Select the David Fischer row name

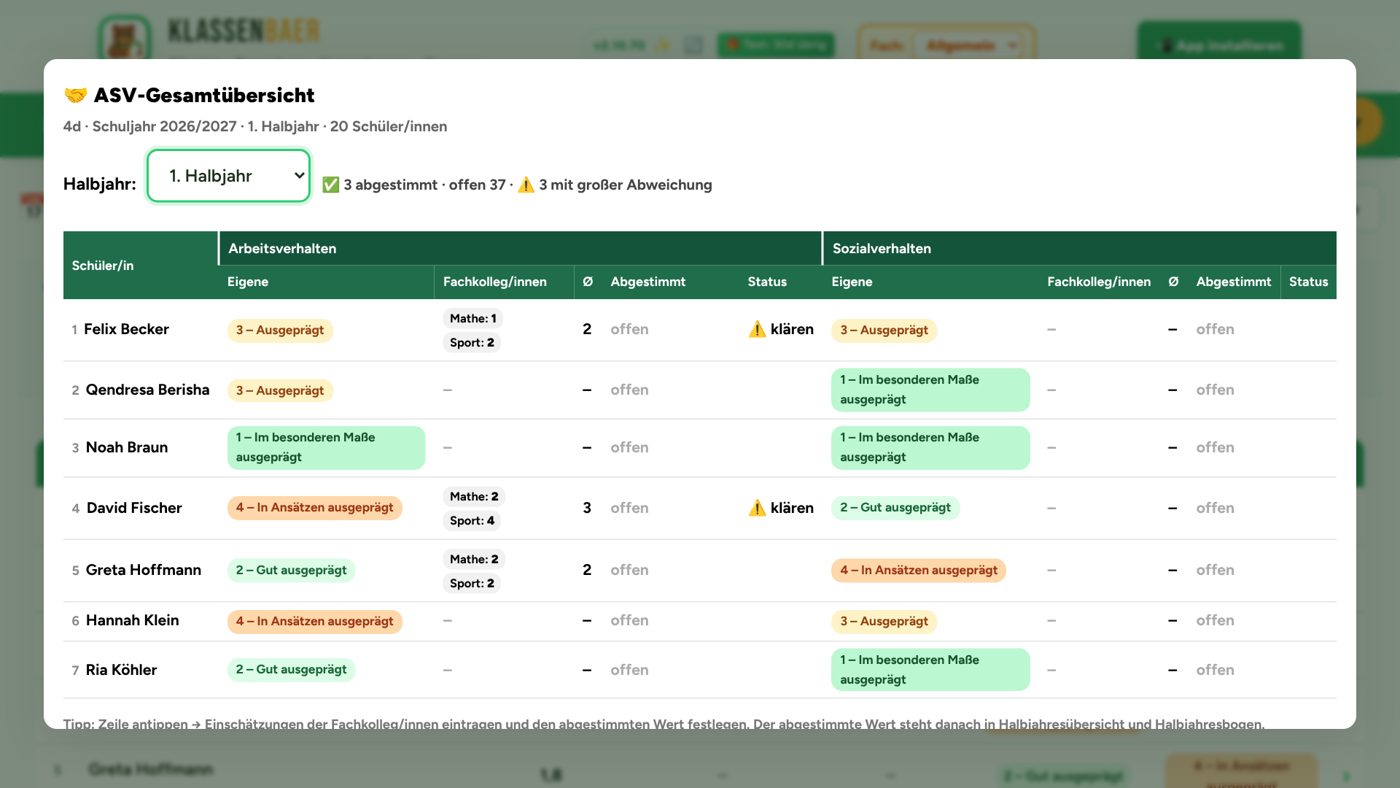tap(134, 508)
